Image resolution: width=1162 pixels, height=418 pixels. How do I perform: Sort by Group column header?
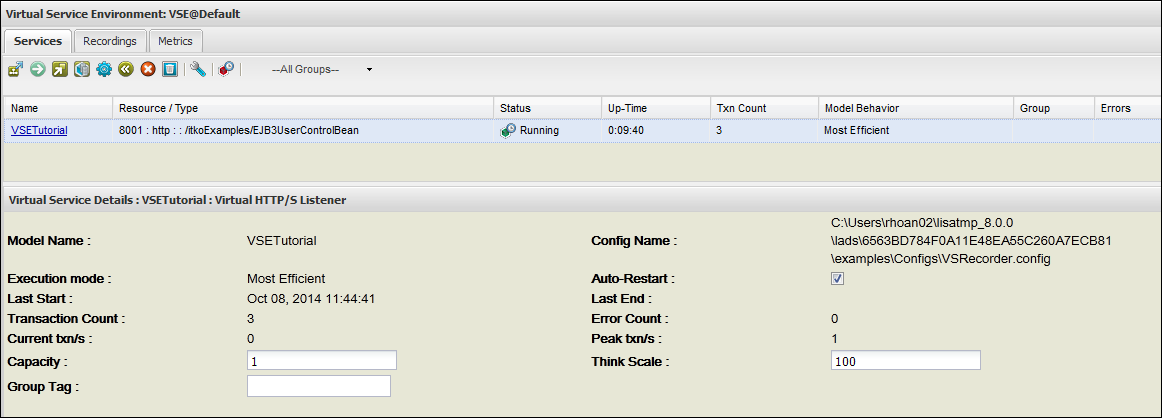1053,108
